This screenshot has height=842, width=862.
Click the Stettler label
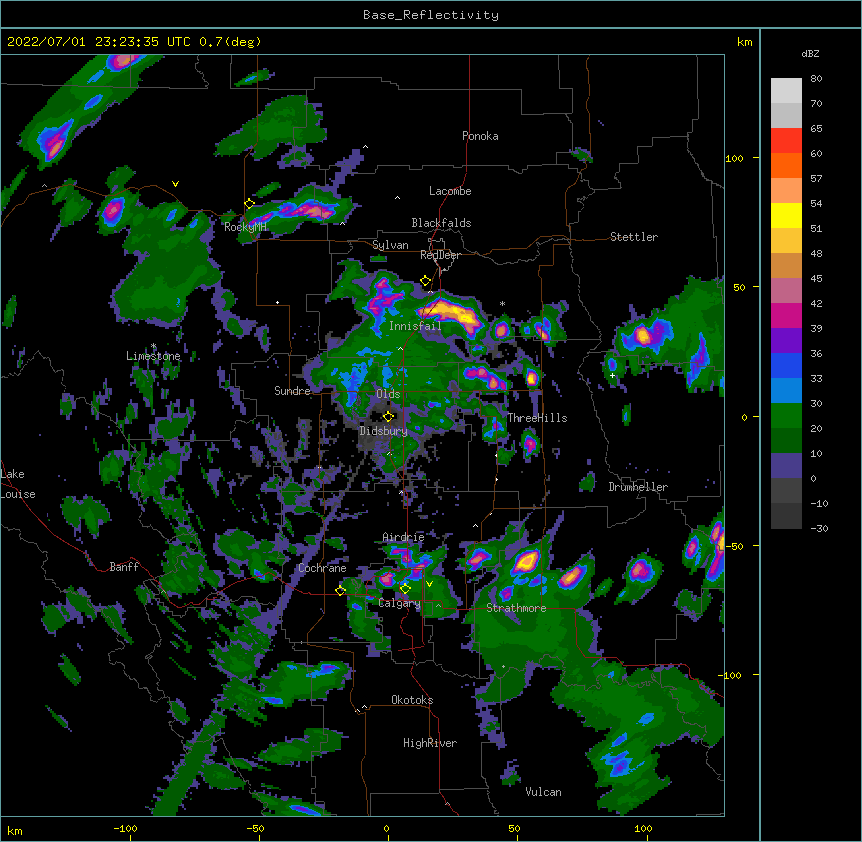coord(633,237)
